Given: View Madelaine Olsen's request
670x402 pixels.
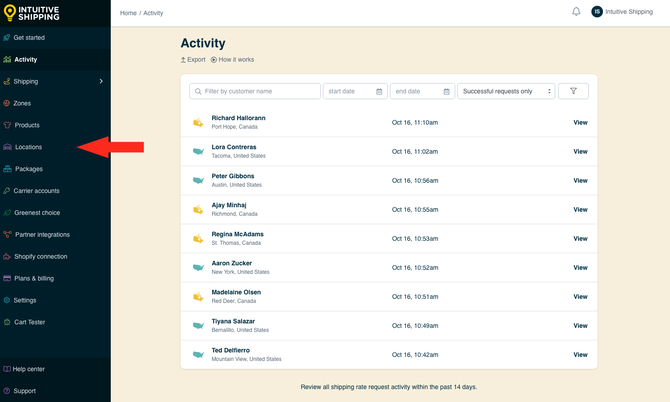Looking at the screenshot, I should pyautogui.click(x=580, y=297).
